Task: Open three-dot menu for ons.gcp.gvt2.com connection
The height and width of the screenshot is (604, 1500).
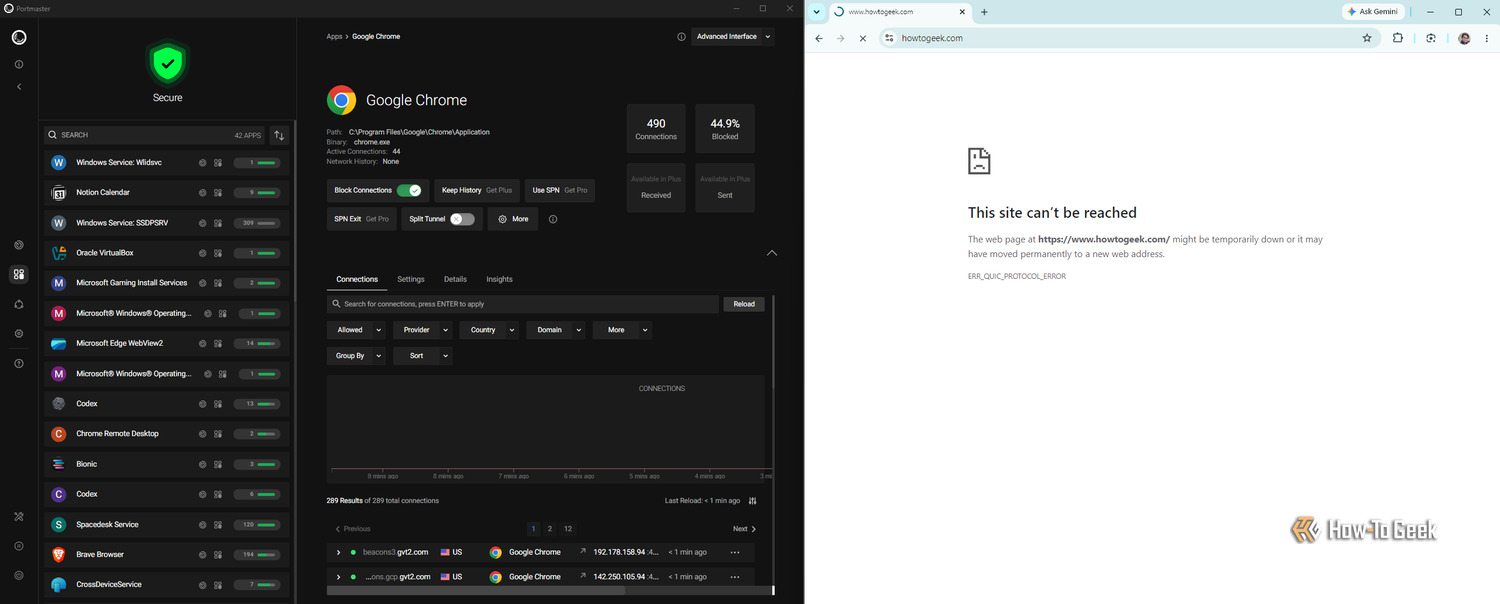Action: 735,577
